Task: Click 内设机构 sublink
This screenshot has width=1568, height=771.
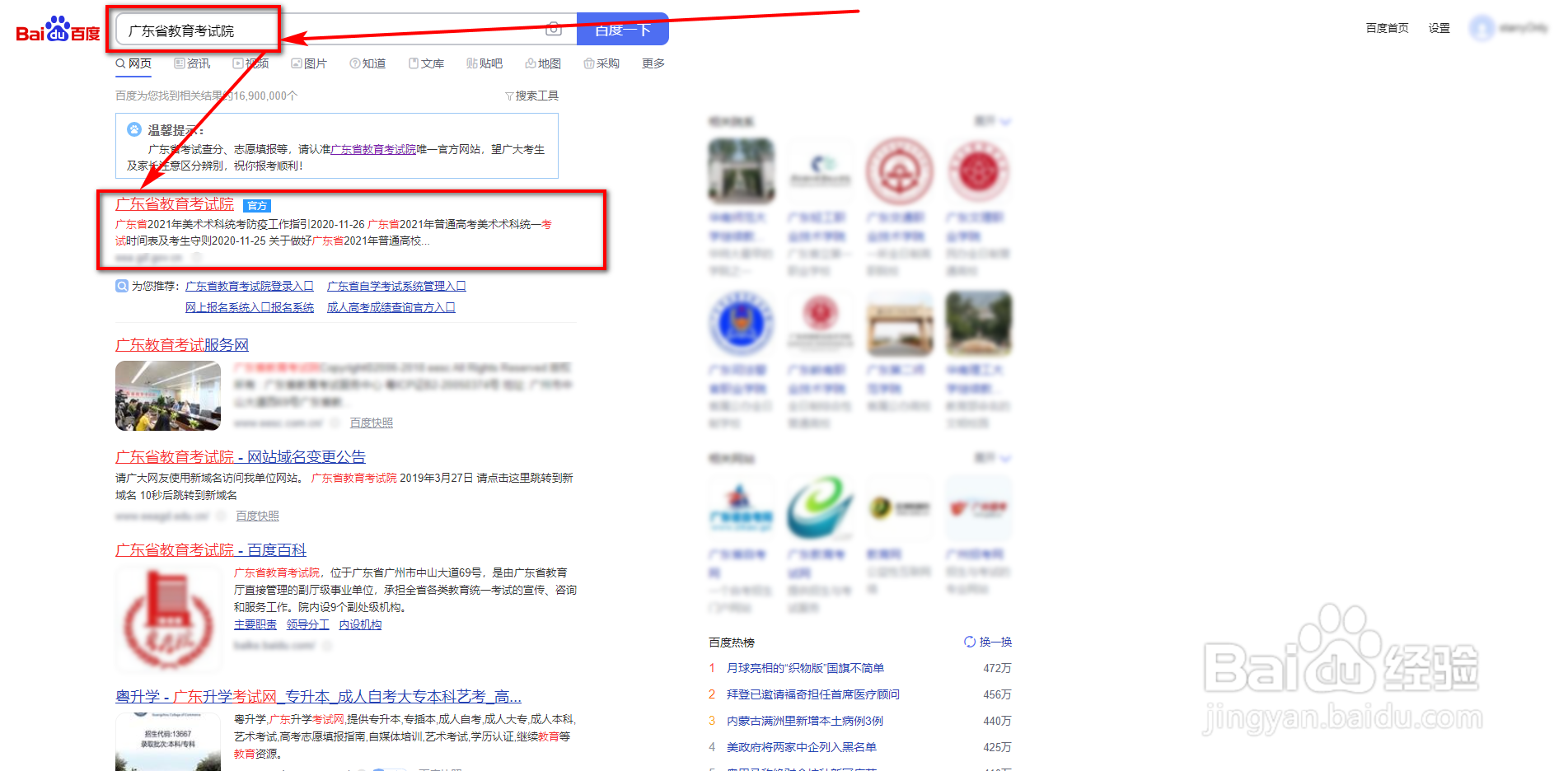Action: pos(361,624)
